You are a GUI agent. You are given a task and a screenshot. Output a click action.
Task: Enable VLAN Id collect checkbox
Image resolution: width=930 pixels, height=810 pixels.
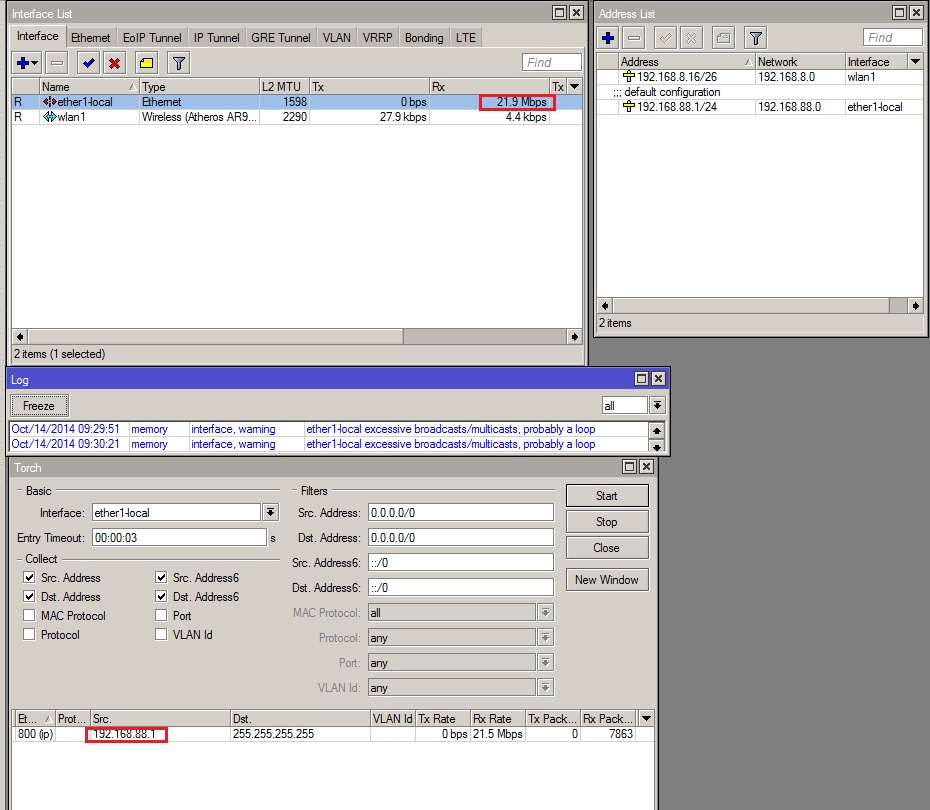click(161, 634)
